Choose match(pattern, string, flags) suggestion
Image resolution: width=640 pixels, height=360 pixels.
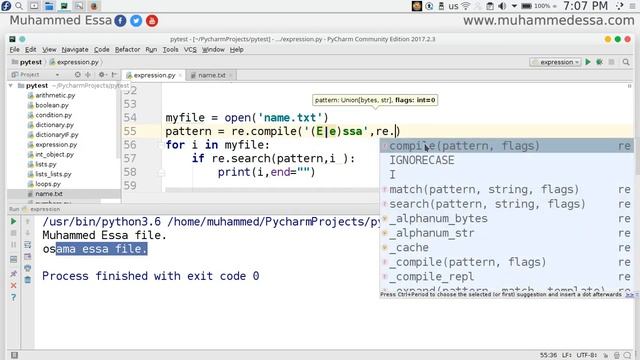507,189
